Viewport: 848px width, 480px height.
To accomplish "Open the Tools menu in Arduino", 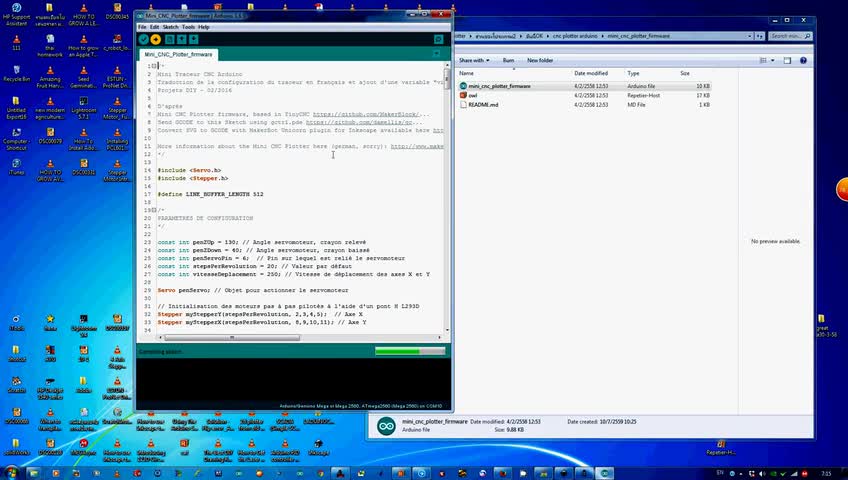I will pos(188,27).
